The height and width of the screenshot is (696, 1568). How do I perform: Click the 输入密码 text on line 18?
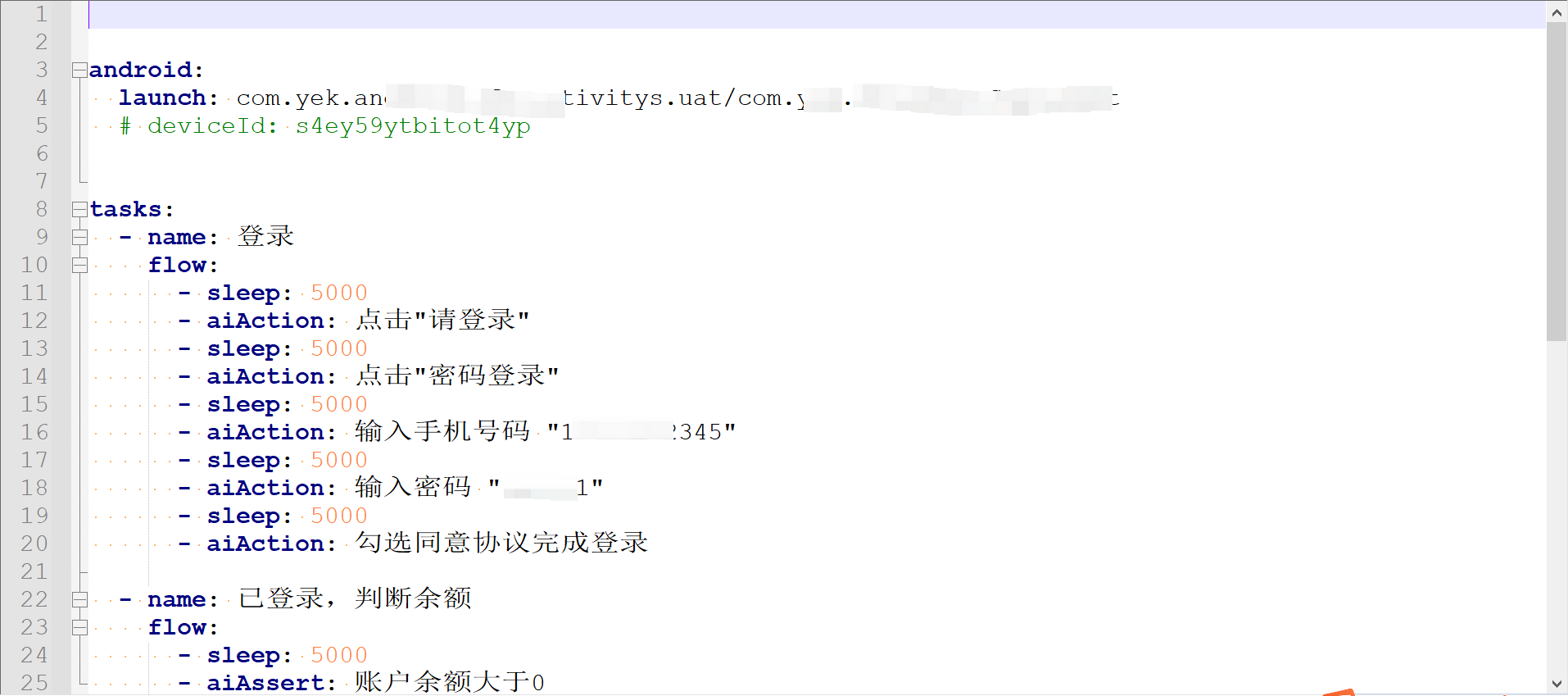413,487
